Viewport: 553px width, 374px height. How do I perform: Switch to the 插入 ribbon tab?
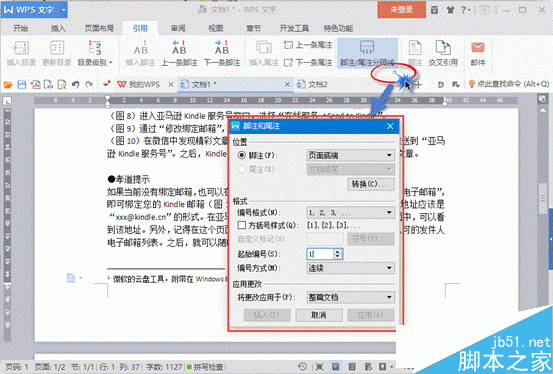pyautogui.click(x=58, y=28)
